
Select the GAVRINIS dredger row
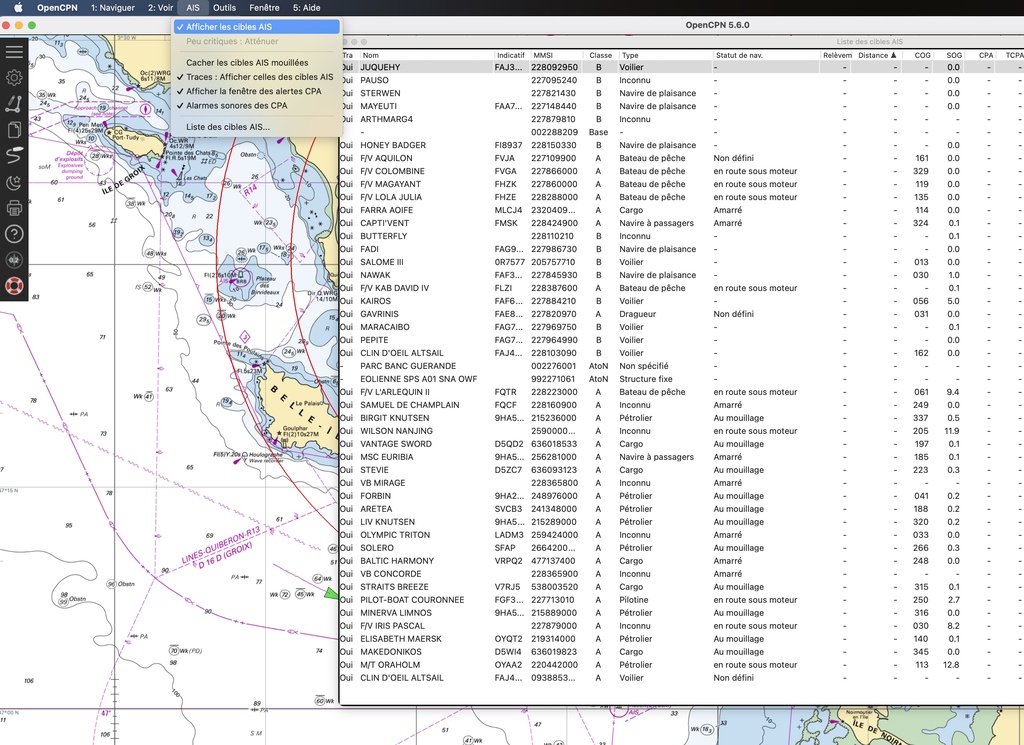682,314
